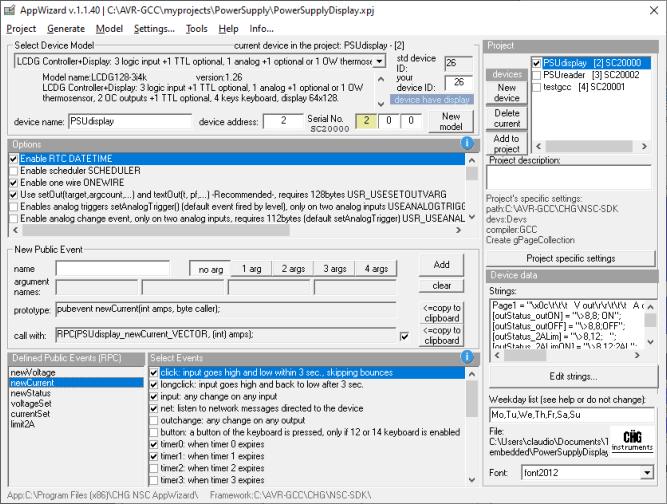
Task: Select newStatus public event
Action: 30,393
